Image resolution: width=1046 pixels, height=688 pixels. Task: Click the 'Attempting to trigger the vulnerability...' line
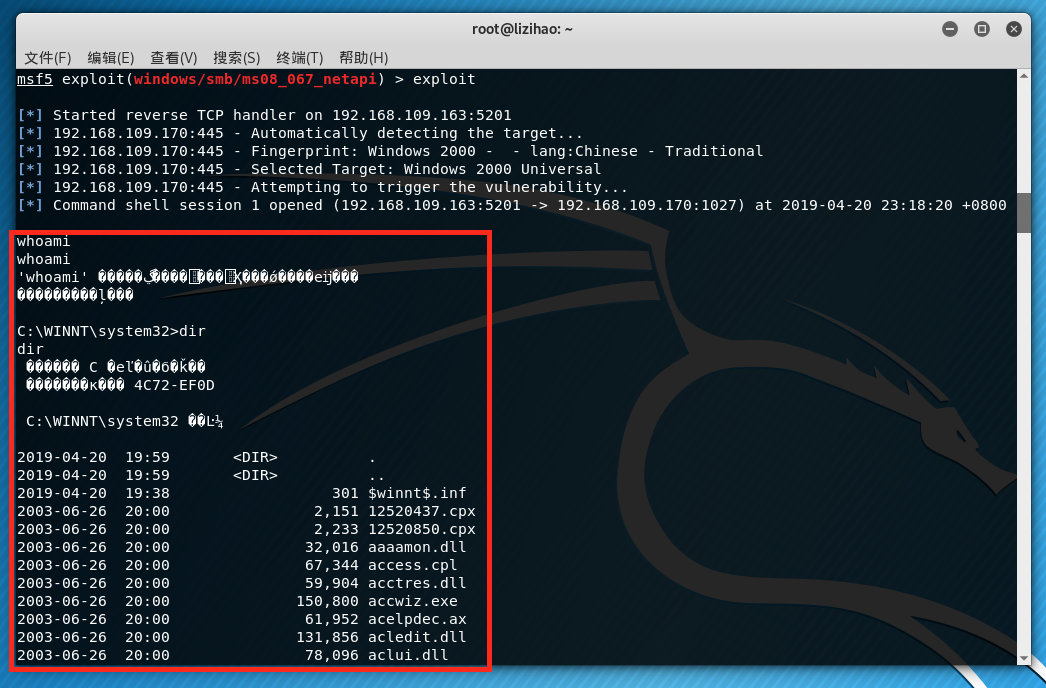tap(323, 188)
